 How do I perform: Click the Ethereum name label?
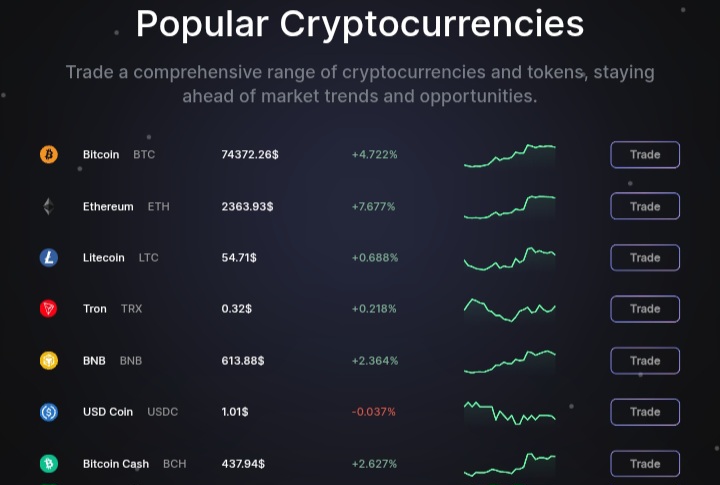108,207
